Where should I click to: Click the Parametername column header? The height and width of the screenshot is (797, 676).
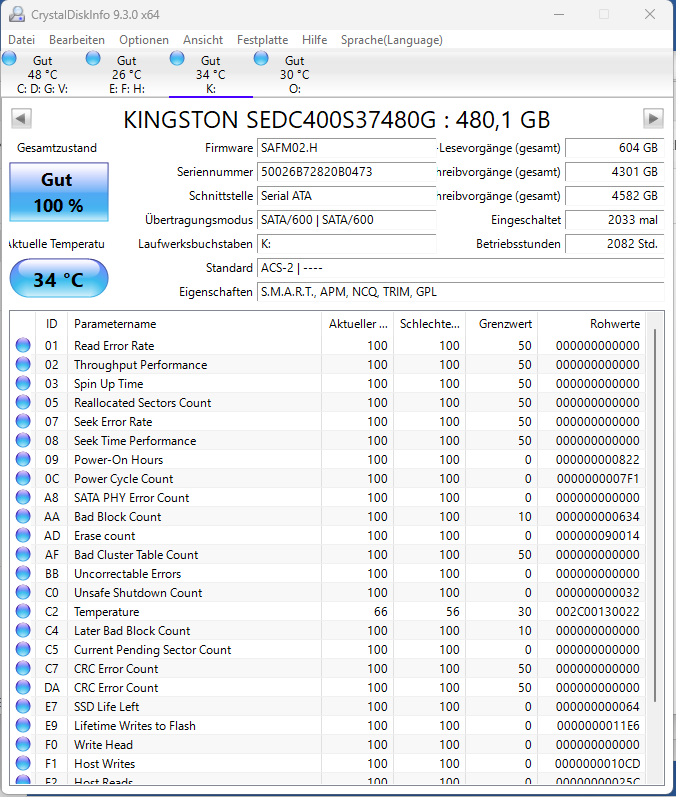pos(195,324)
